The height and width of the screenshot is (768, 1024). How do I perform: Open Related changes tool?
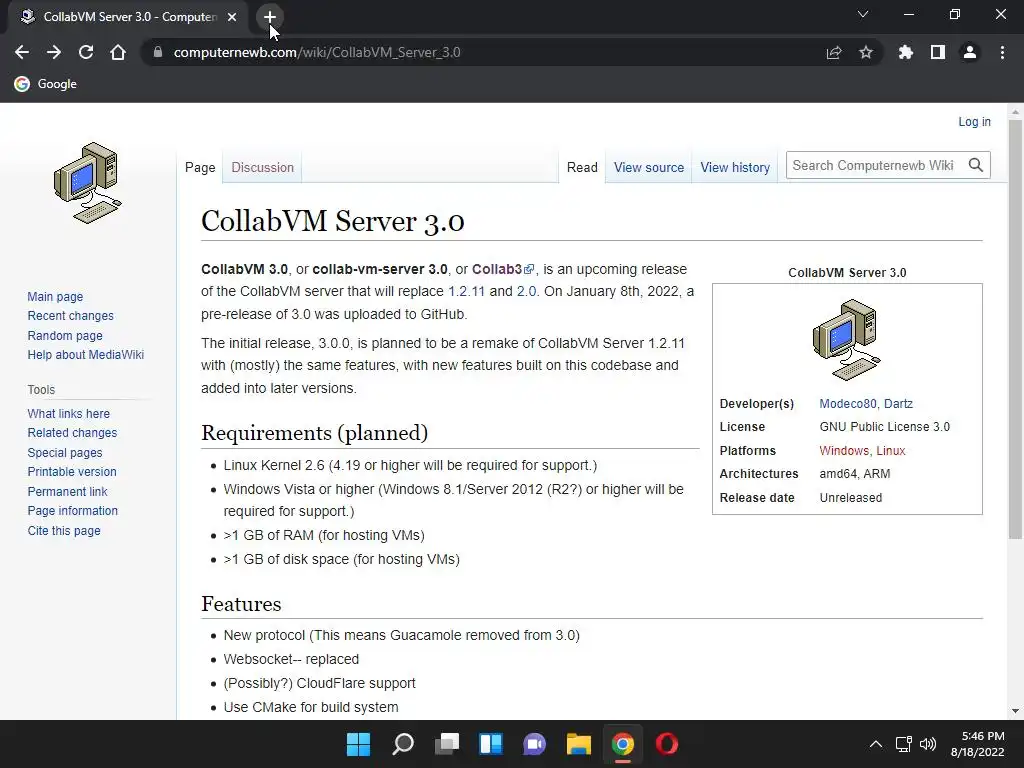coord(72,432)
